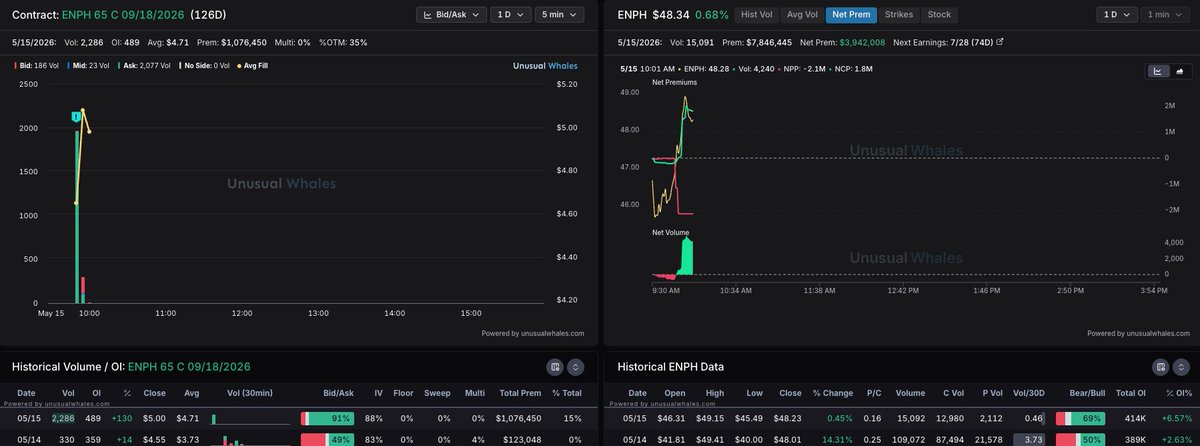Switch to the Strikes tab
Image resolution: width=1200 pixels, height=446 pixels.
click(x=899, y=15)
